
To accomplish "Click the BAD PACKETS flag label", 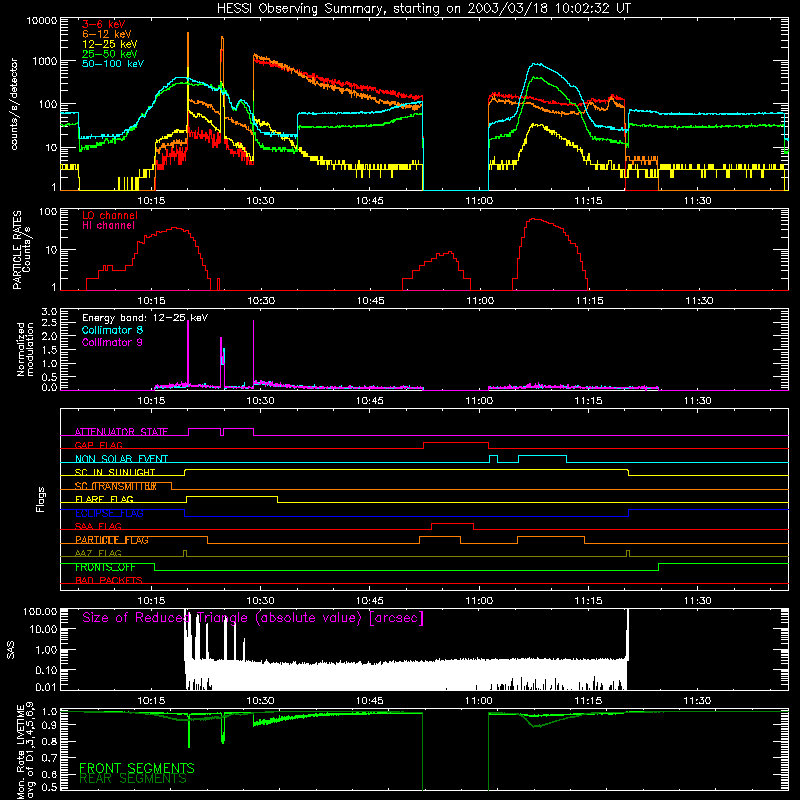I will 109,580.
